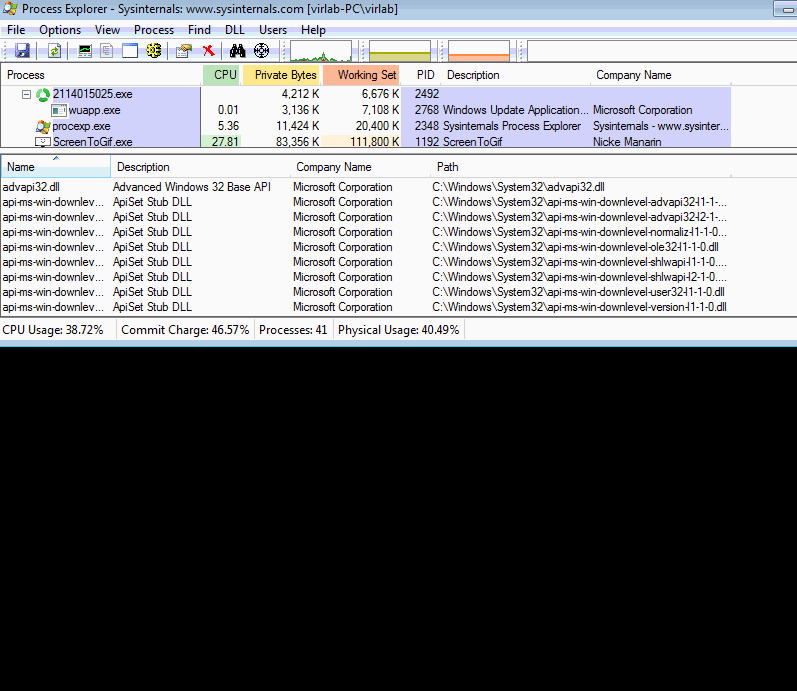Viewport: 797px width, 691px height.
Task: Sort DLL list by Name header
Action: click(55, 167)
